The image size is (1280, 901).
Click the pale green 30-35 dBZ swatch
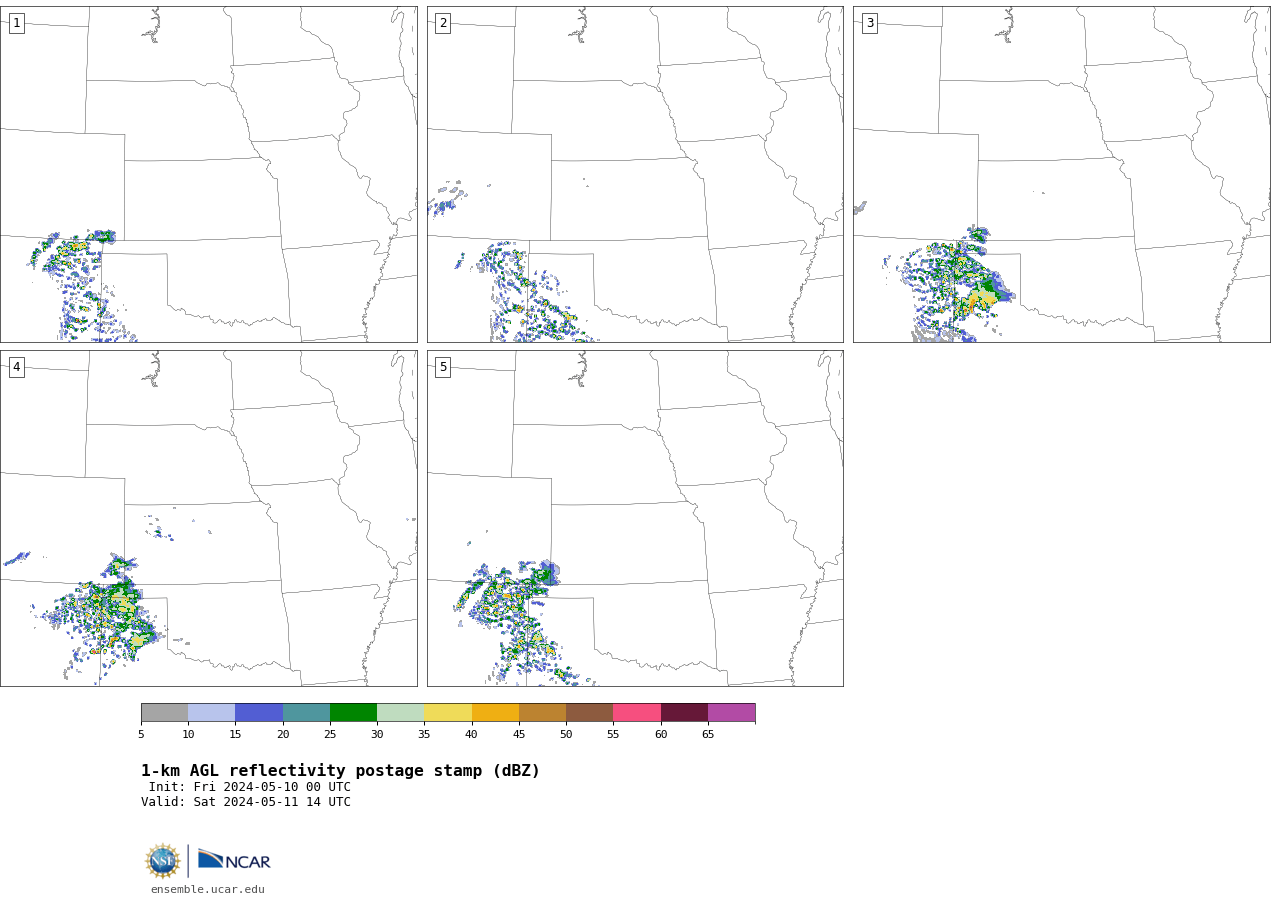coord(400,712)
